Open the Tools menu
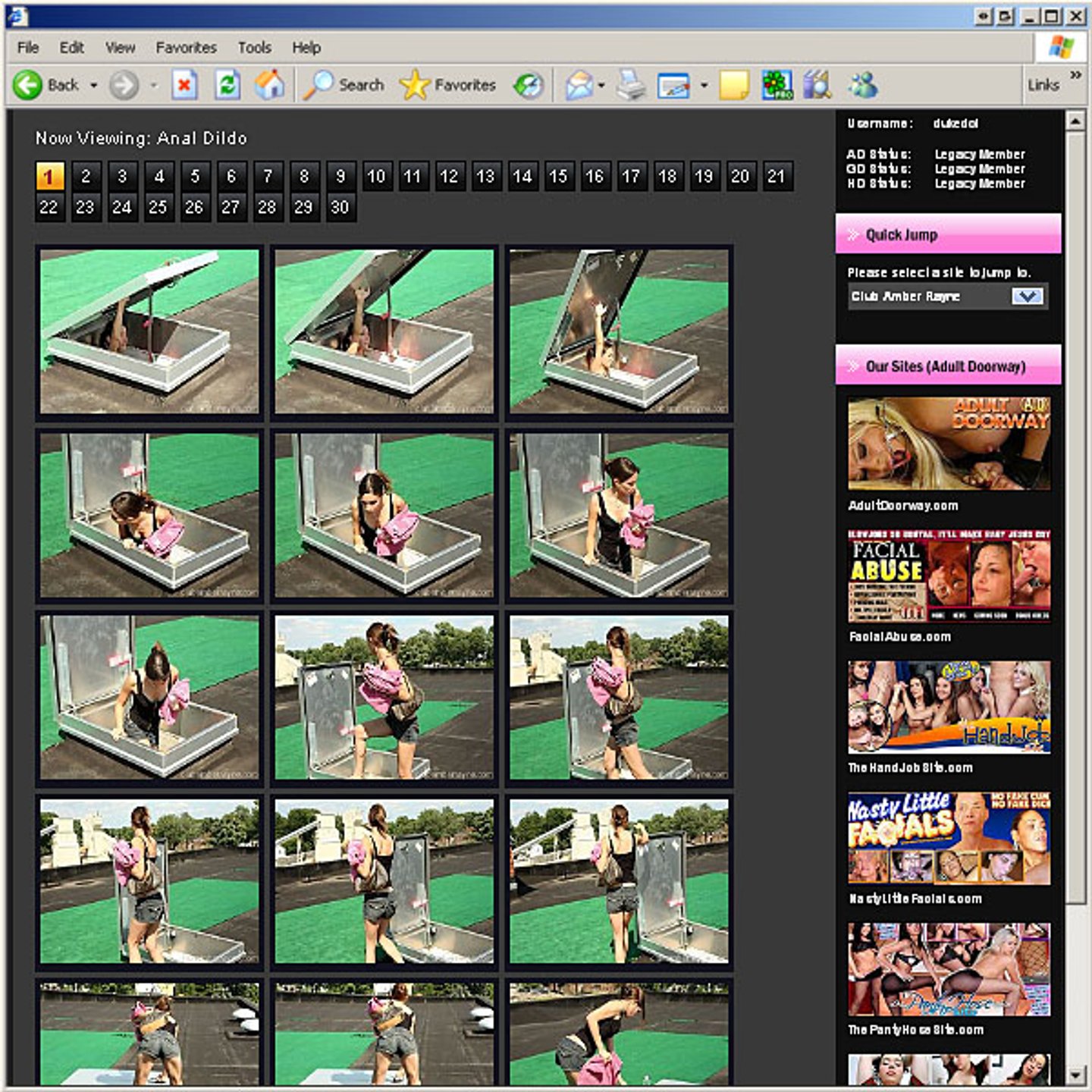Viewport: 1092px width, 1092px height. point(254,48)
